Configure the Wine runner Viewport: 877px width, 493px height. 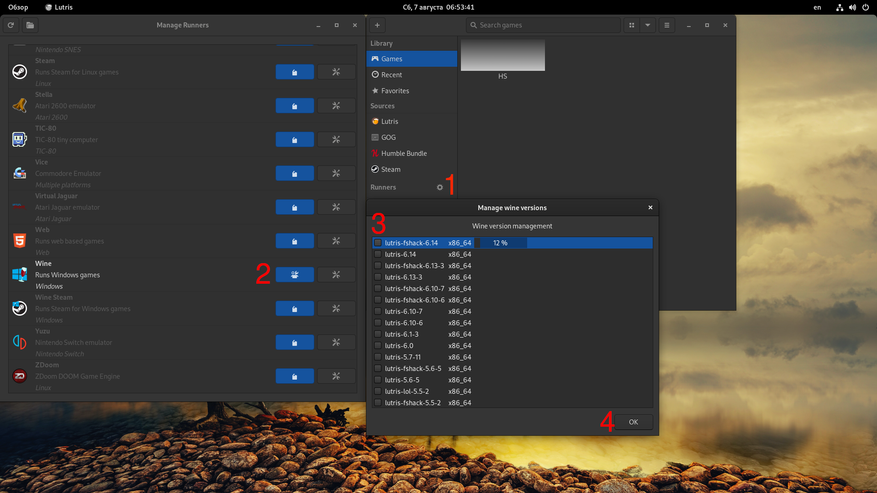pyautogui.click(x=336, y=275)
